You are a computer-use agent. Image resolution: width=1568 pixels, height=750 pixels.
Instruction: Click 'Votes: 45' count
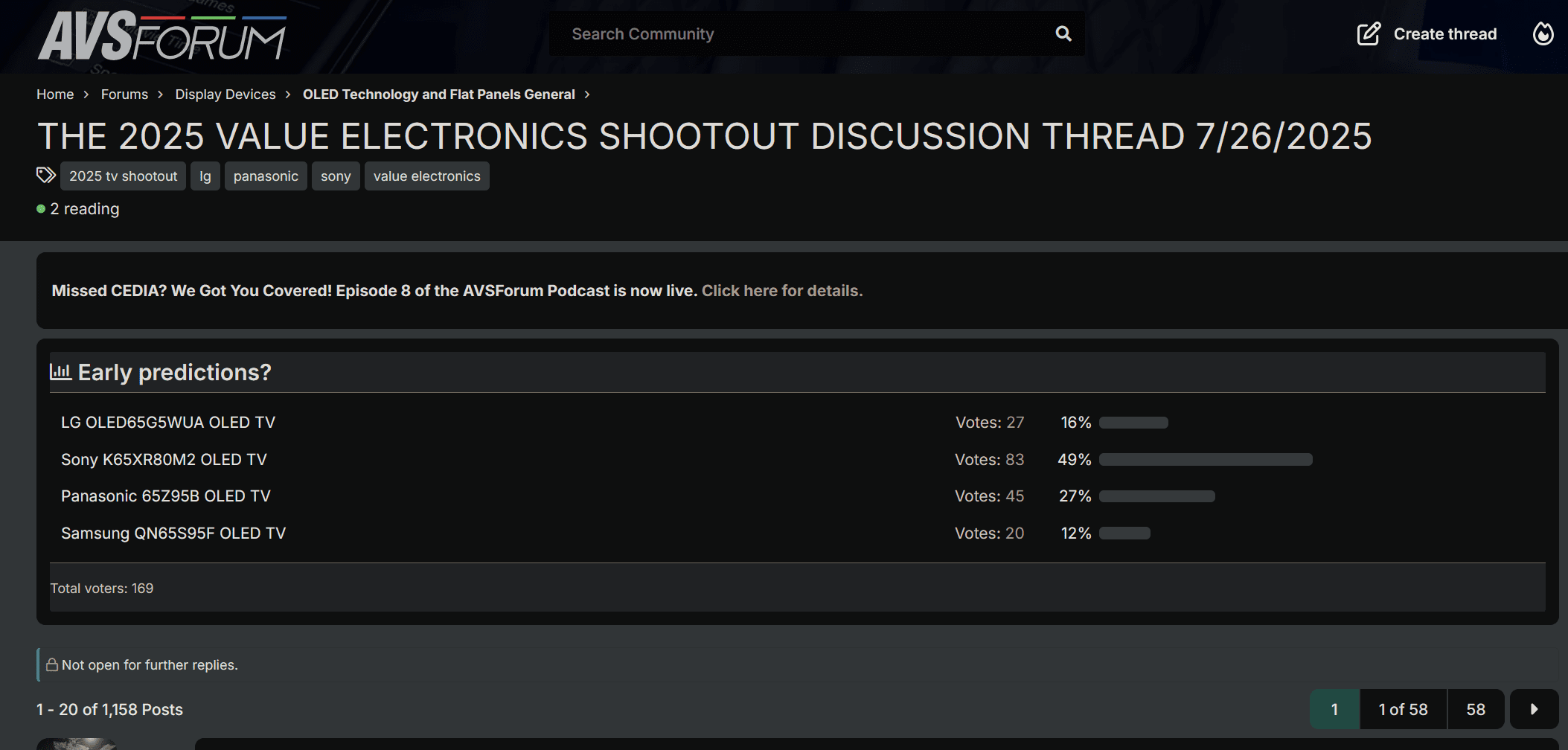click(990, 496)
